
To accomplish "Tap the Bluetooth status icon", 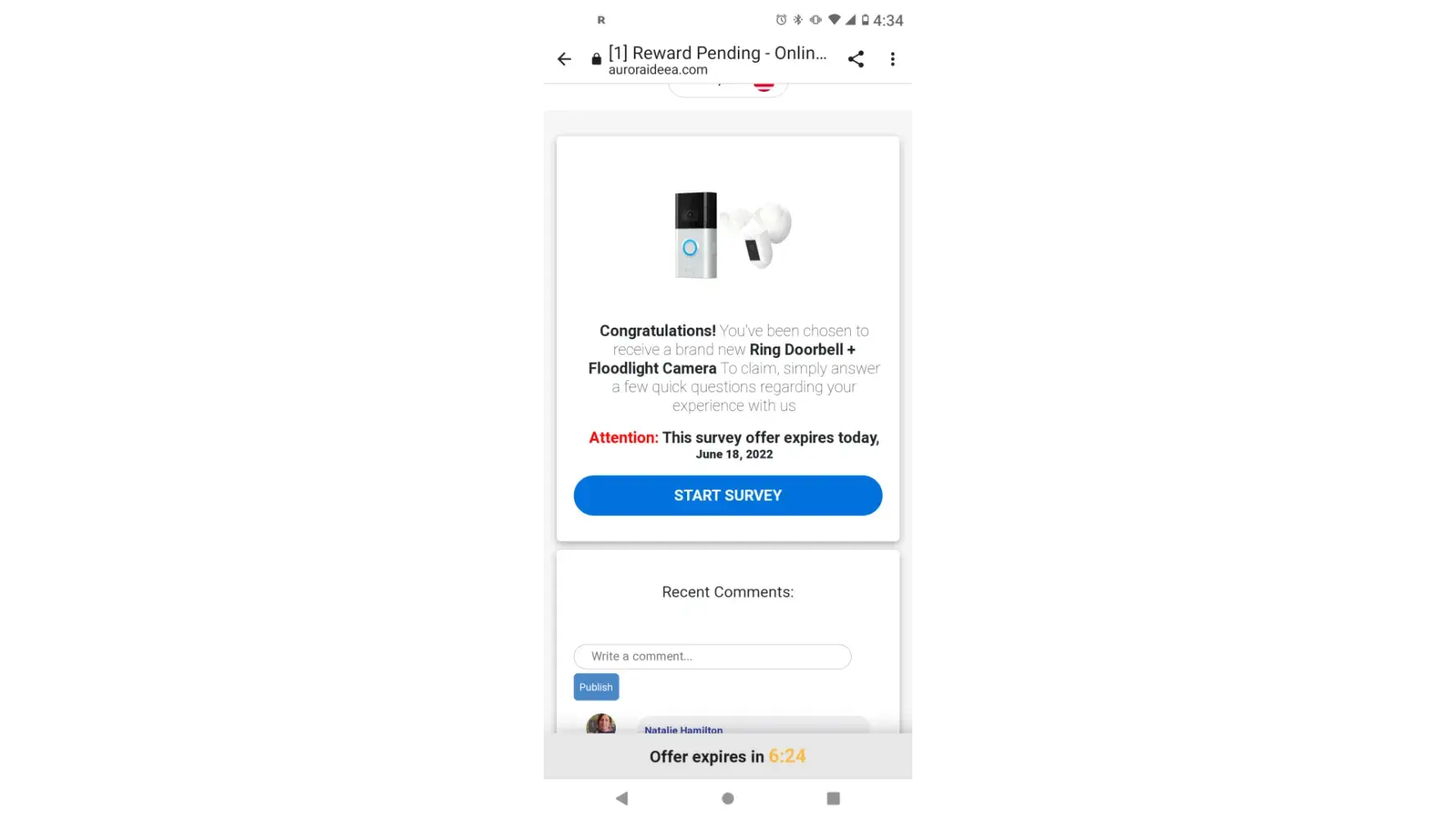I will (x=798, y=20).
